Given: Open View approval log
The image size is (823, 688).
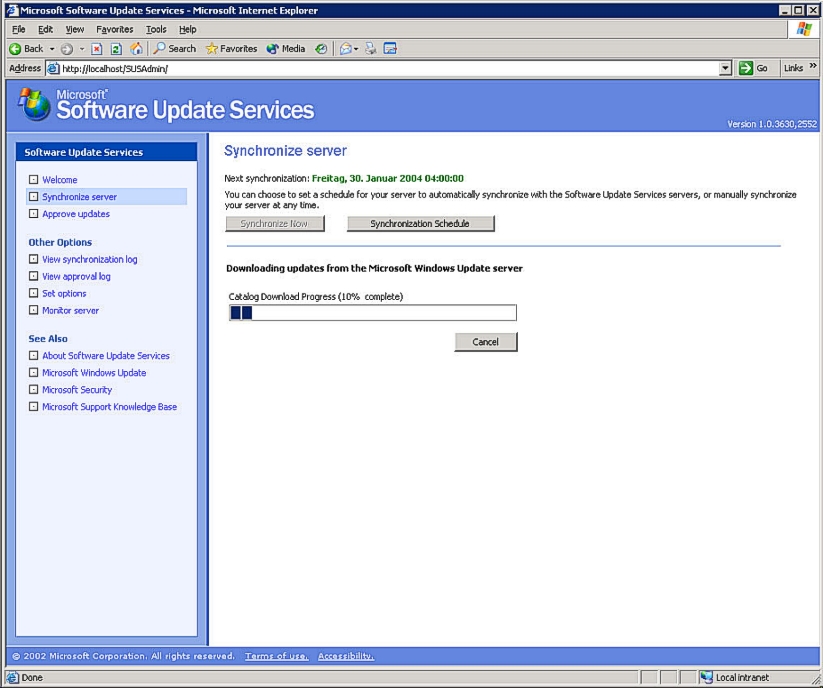Looking at the screenshot, I should (x=76, y=276).
